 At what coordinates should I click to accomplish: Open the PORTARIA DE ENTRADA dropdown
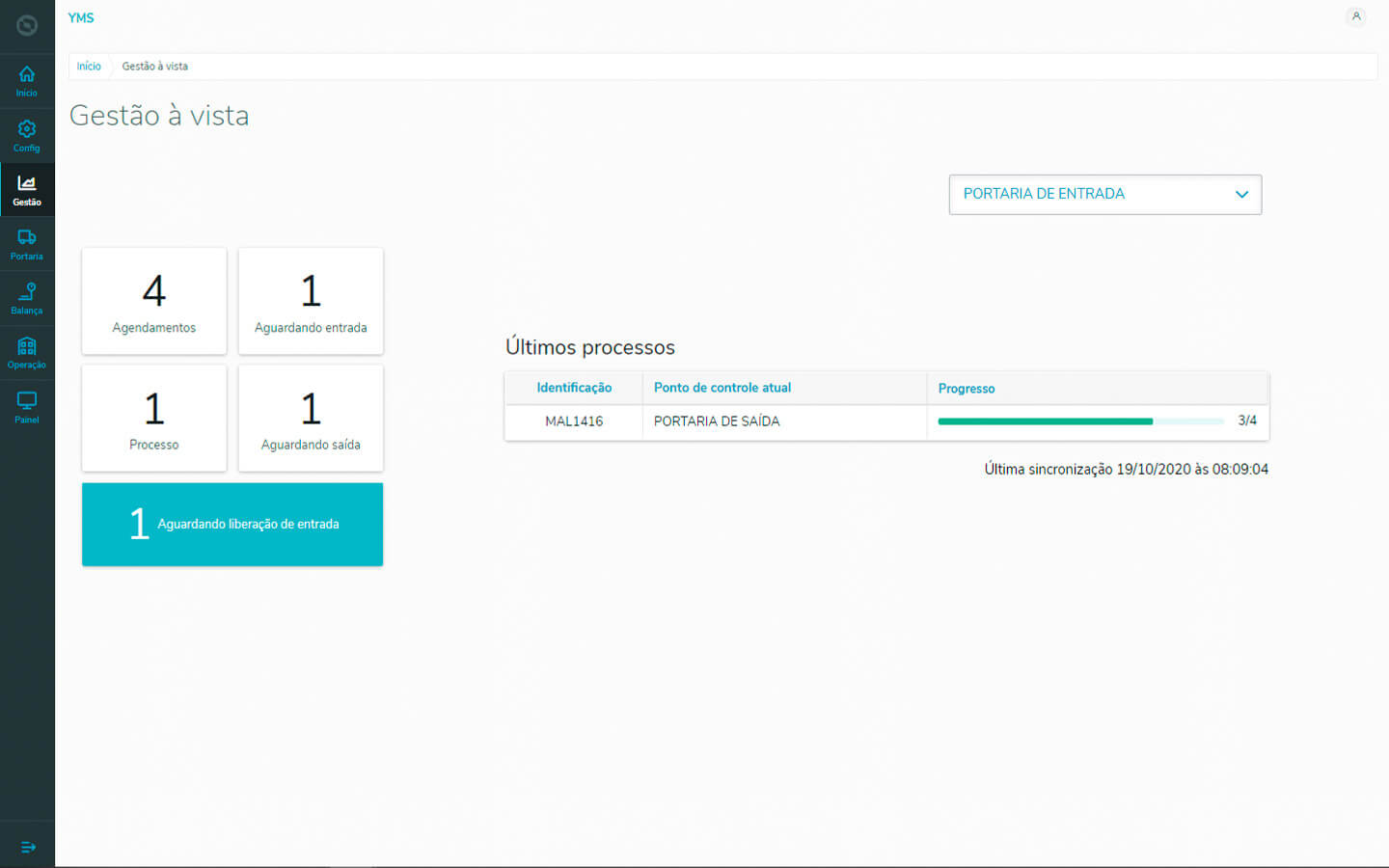(1104, 194)
